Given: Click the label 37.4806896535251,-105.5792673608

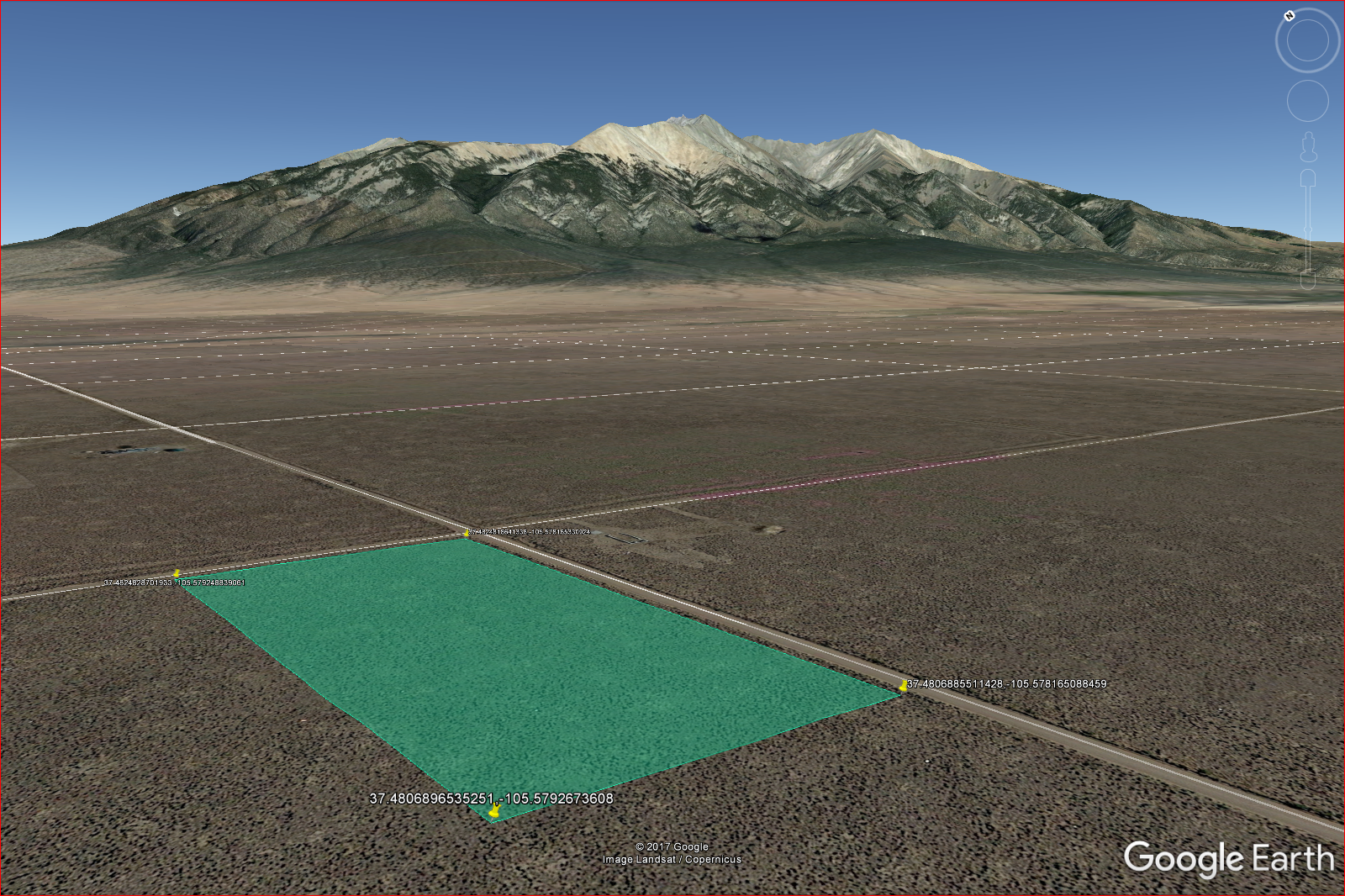Looking at the screenshot, I should 491,798.
